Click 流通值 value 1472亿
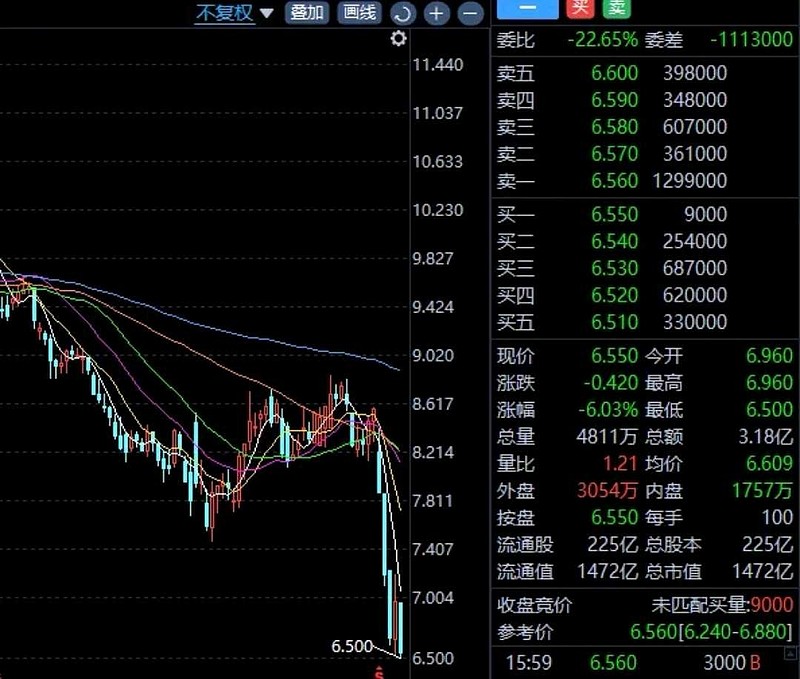The height and width of the screenshot is (679, 800). coord(607,572)
